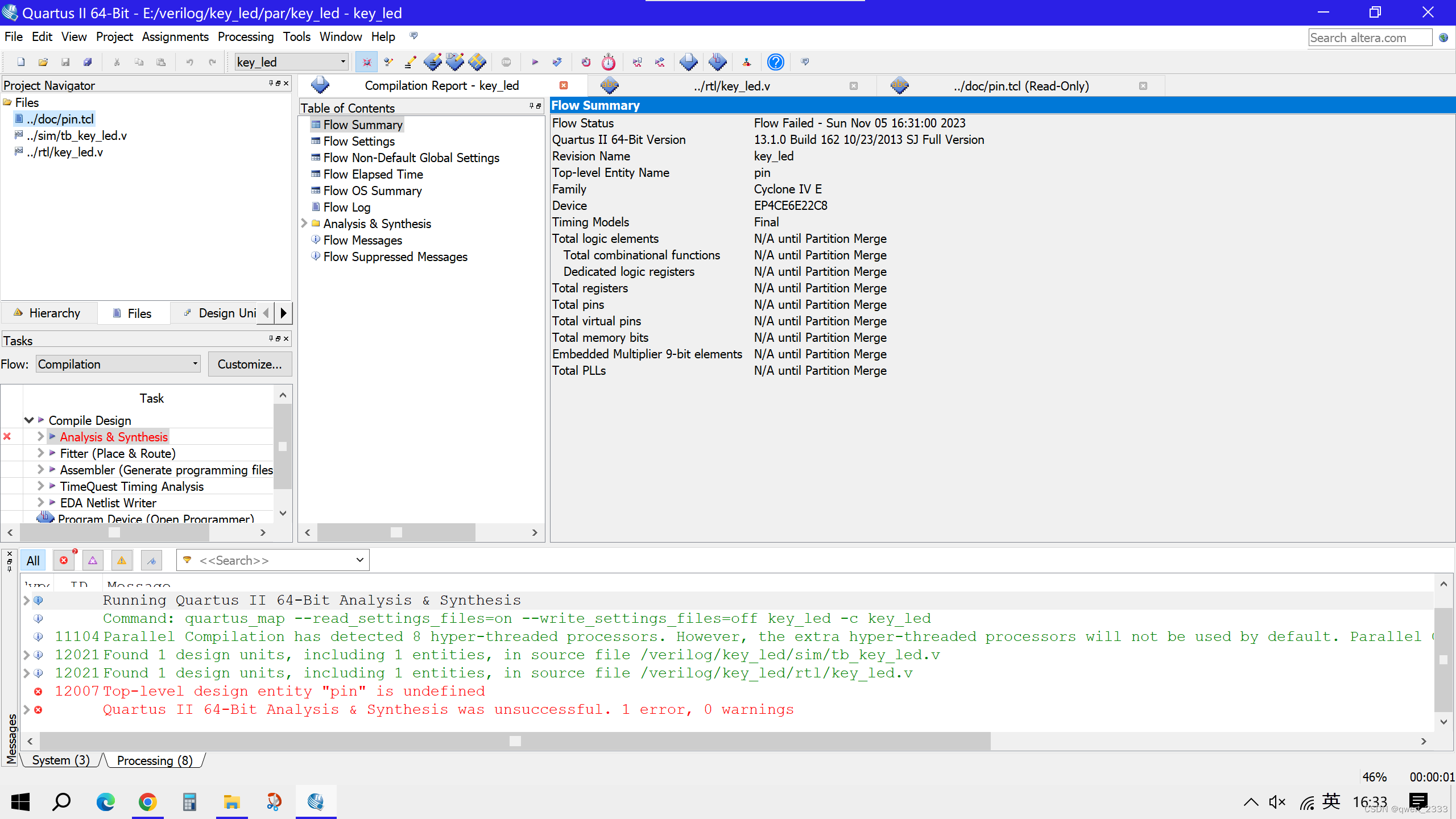Viewport: 1456px width, 819px height.
Task: Toggle the All messages filter
Action: pyautogui.click(x=33, y=560)
